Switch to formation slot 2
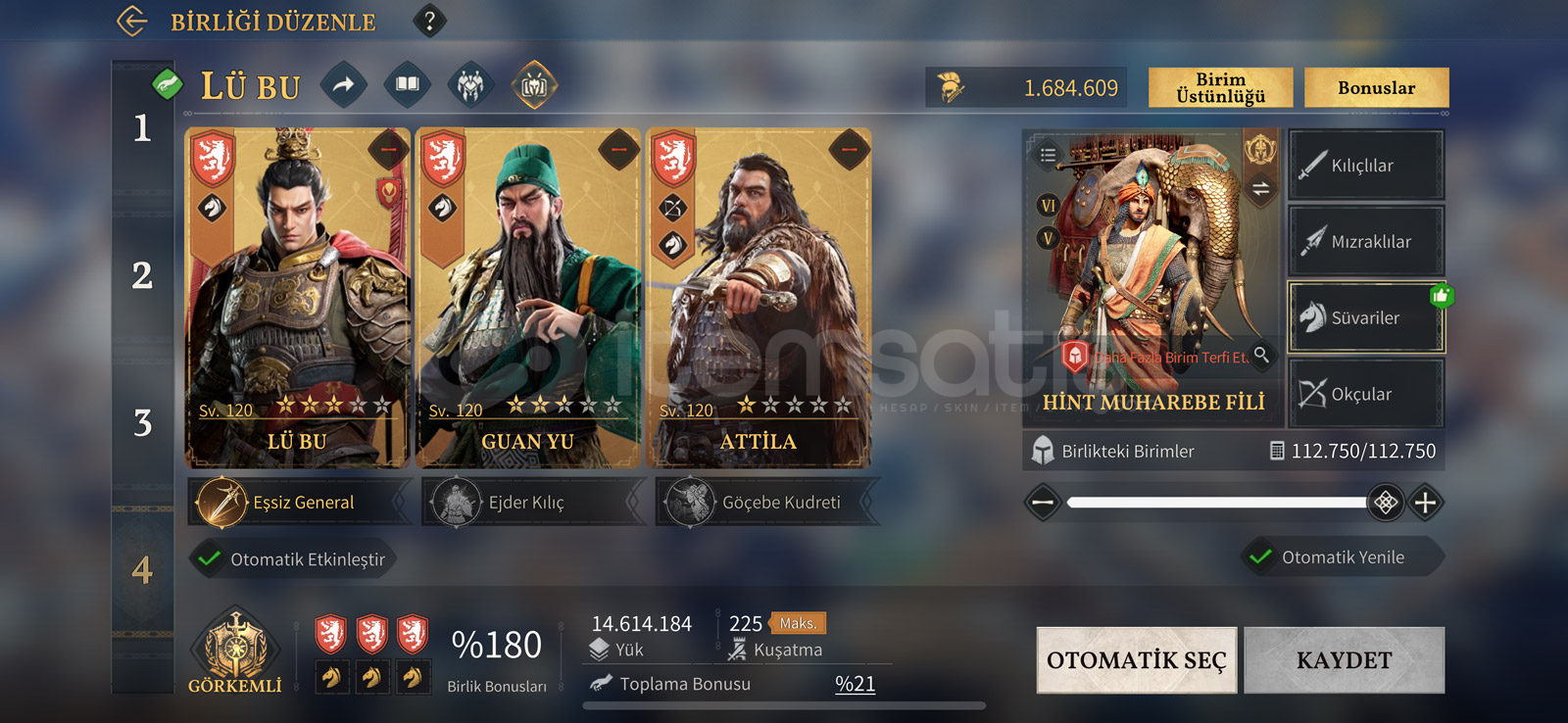1568x723 pixels. click(x=143, y=275)
